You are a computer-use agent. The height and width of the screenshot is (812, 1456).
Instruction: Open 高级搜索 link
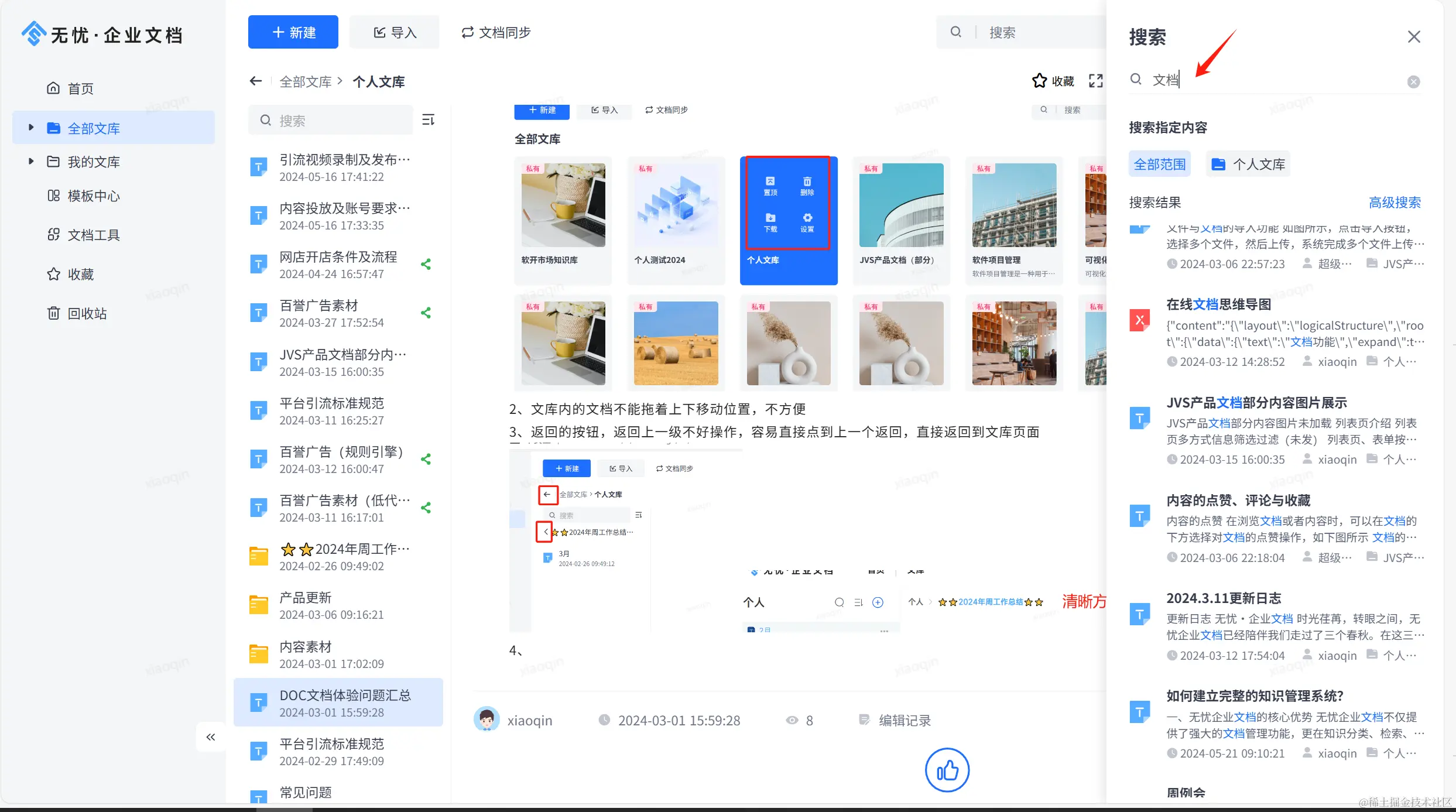pos(1395,203)
